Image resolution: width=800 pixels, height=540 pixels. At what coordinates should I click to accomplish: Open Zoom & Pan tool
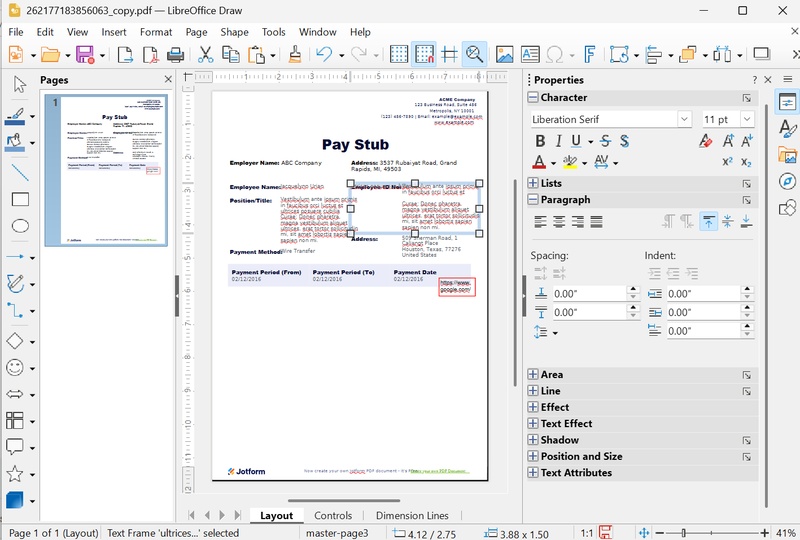click(474, 54)
